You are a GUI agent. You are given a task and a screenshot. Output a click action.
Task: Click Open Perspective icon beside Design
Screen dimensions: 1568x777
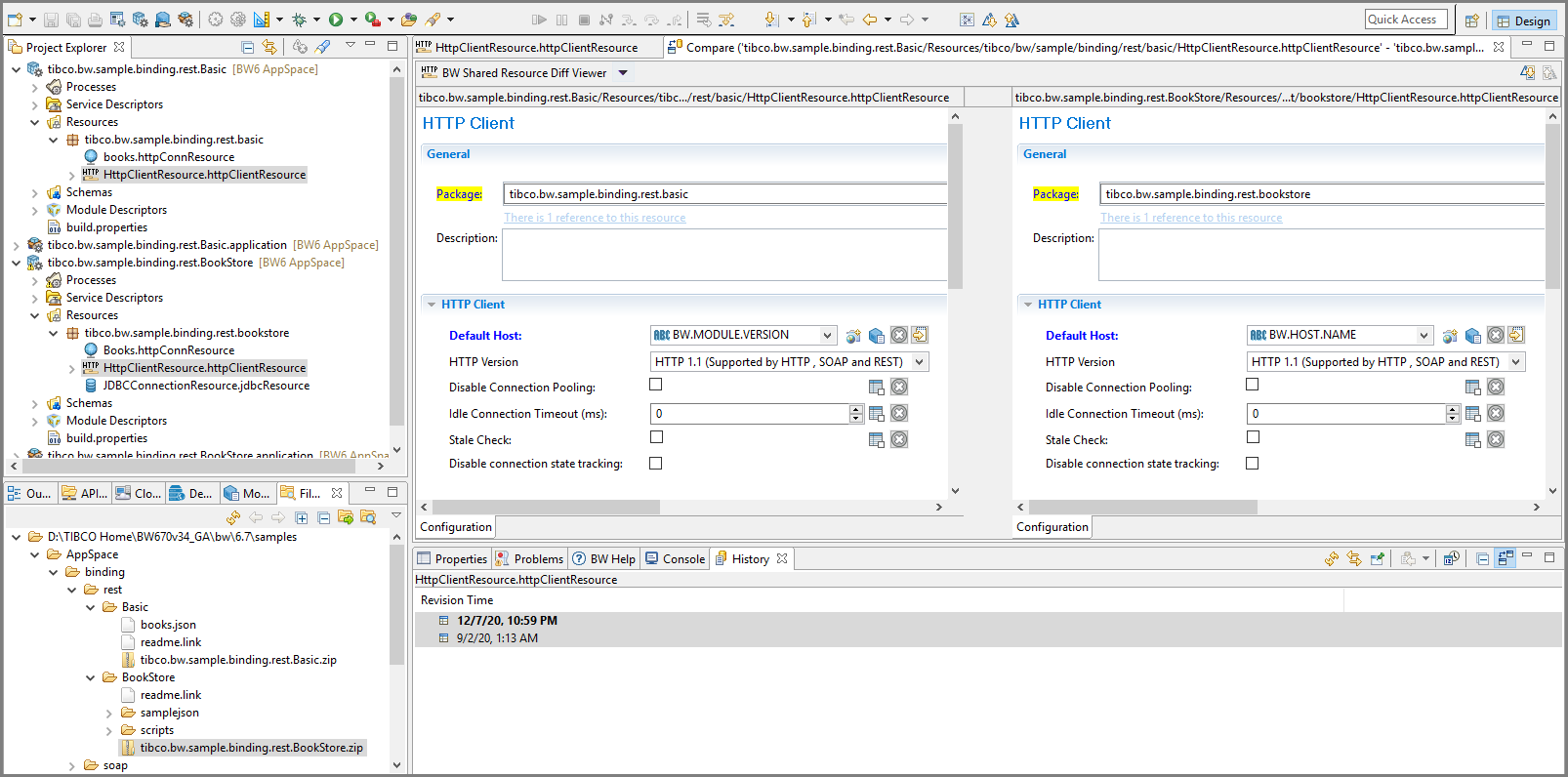pyautogui.click(x=1471, y=20)
